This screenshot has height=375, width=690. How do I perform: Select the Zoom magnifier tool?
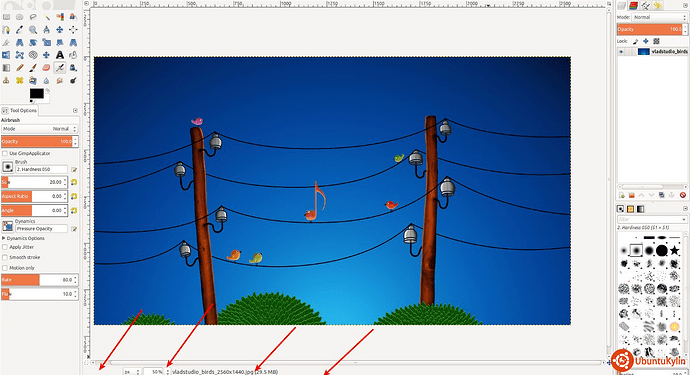pos(33,30)
